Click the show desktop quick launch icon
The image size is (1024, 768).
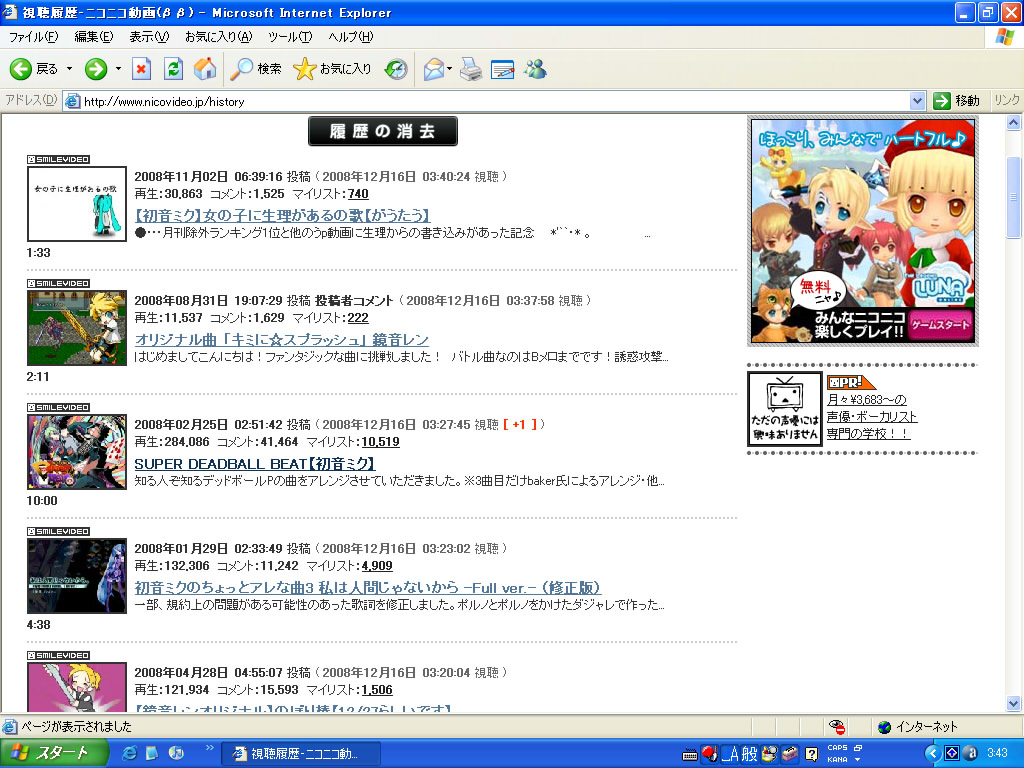152,754
